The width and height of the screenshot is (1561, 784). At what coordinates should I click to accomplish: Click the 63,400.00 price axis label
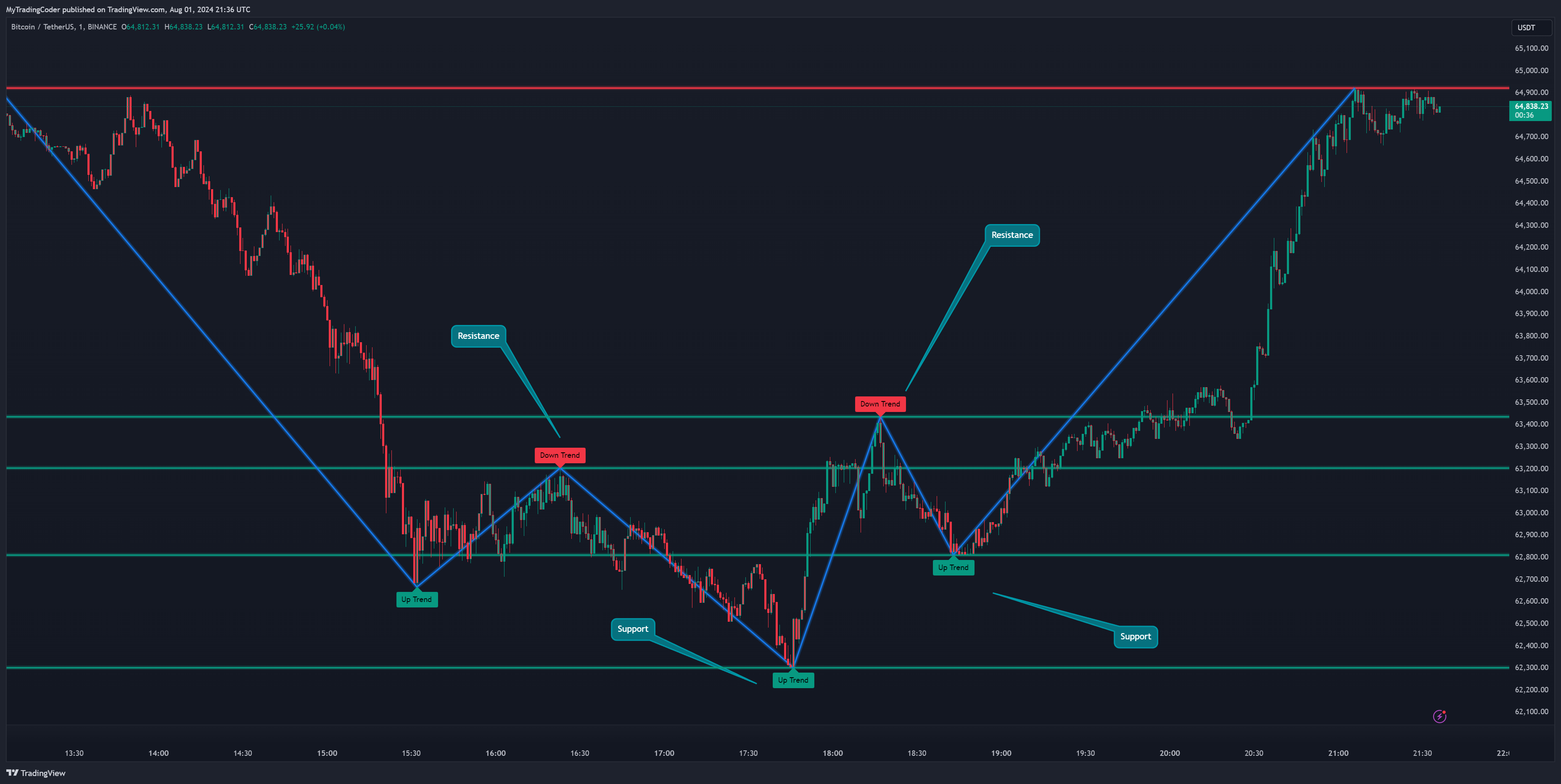1531,424
